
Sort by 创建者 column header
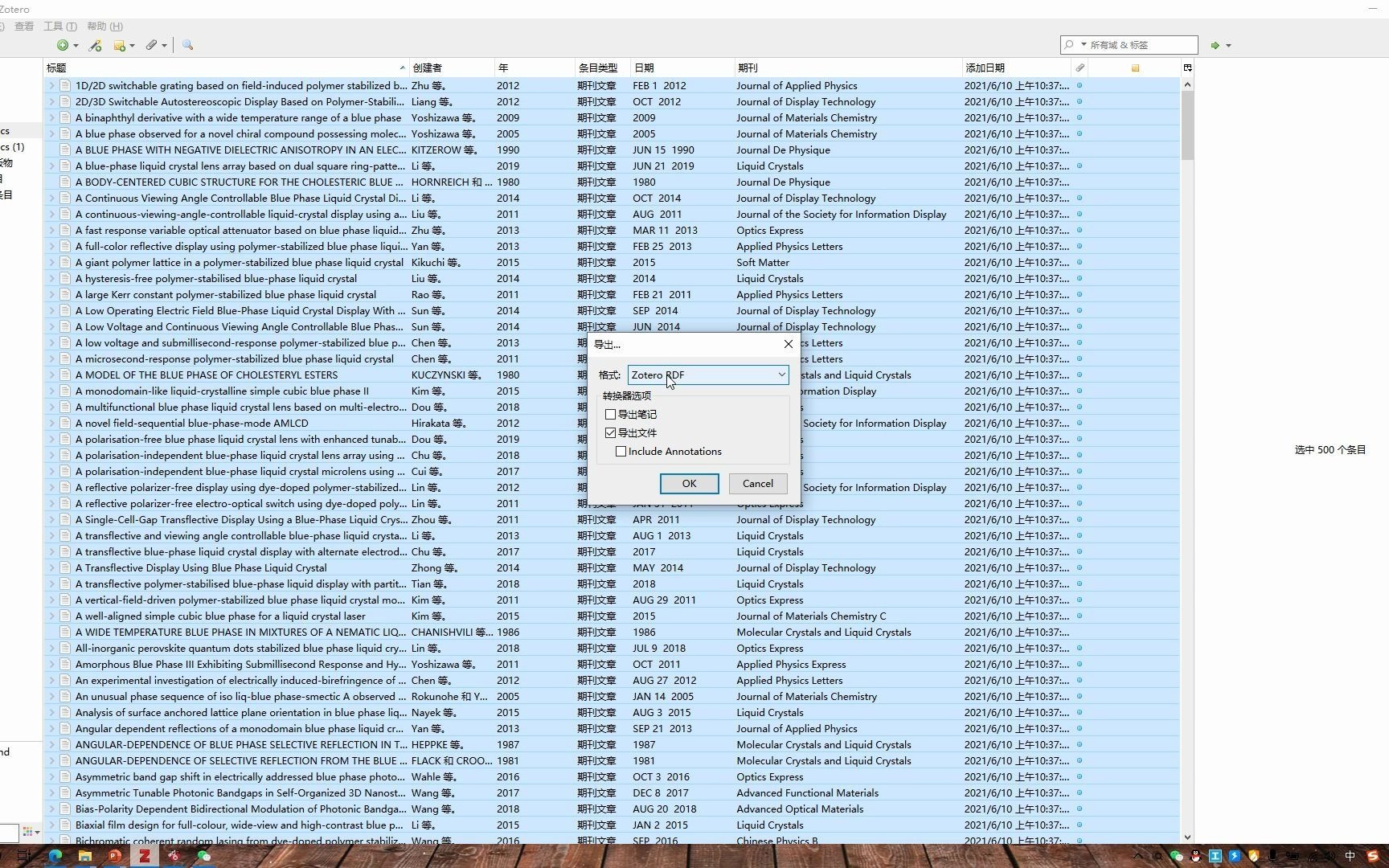452,68
